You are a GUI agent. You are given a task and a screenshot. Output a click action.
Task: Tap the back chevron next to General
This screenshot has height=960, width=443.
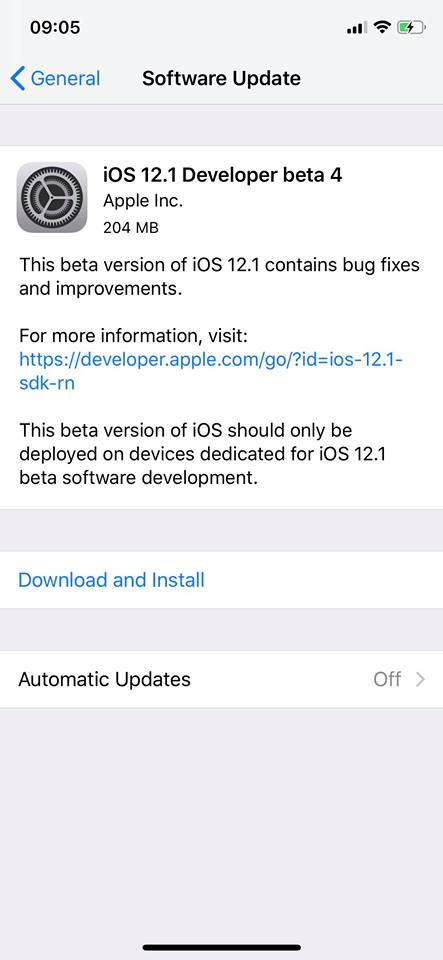(x=18, y=79)
